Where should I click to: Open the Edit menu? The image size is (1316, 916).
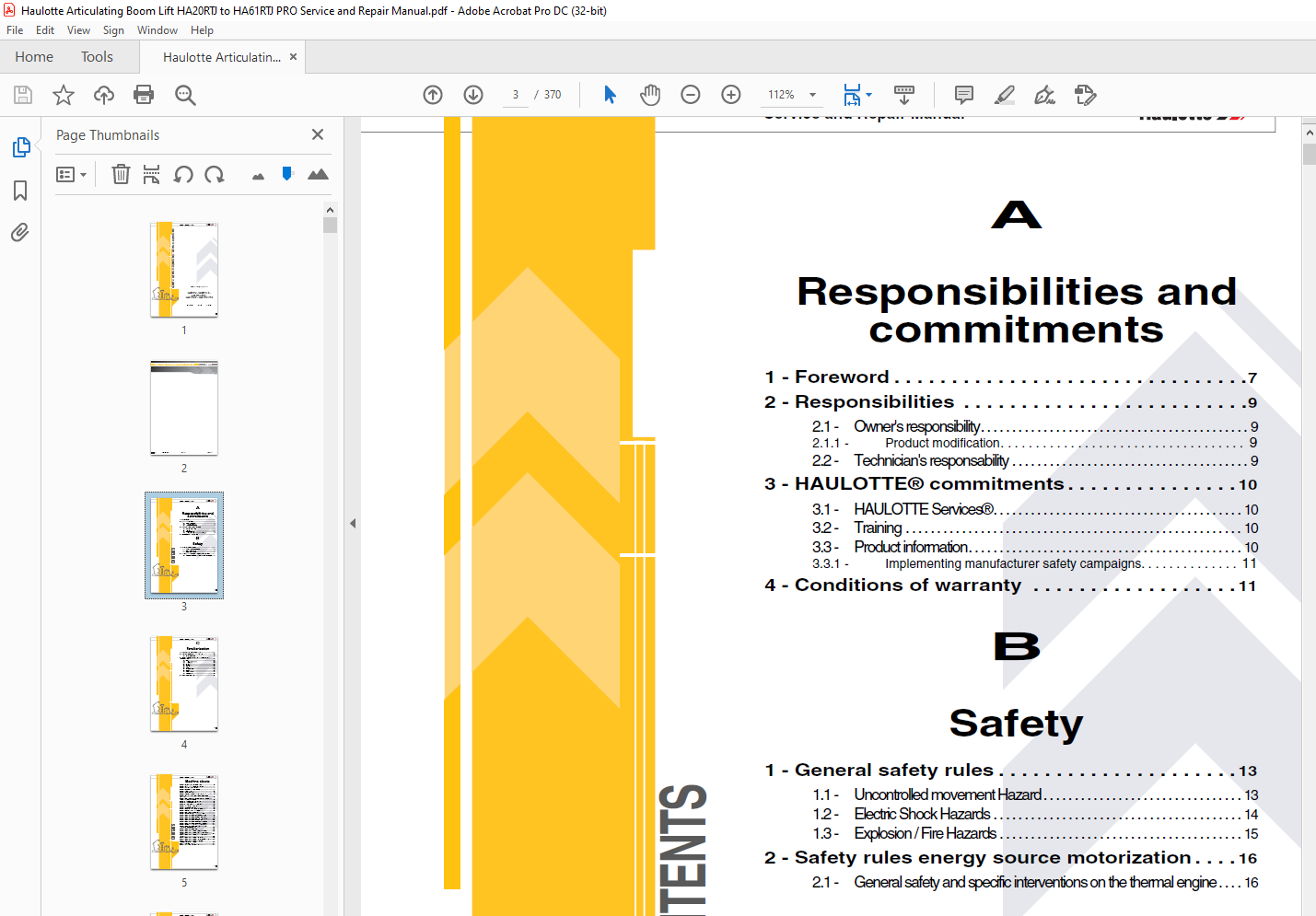point(45,30)
